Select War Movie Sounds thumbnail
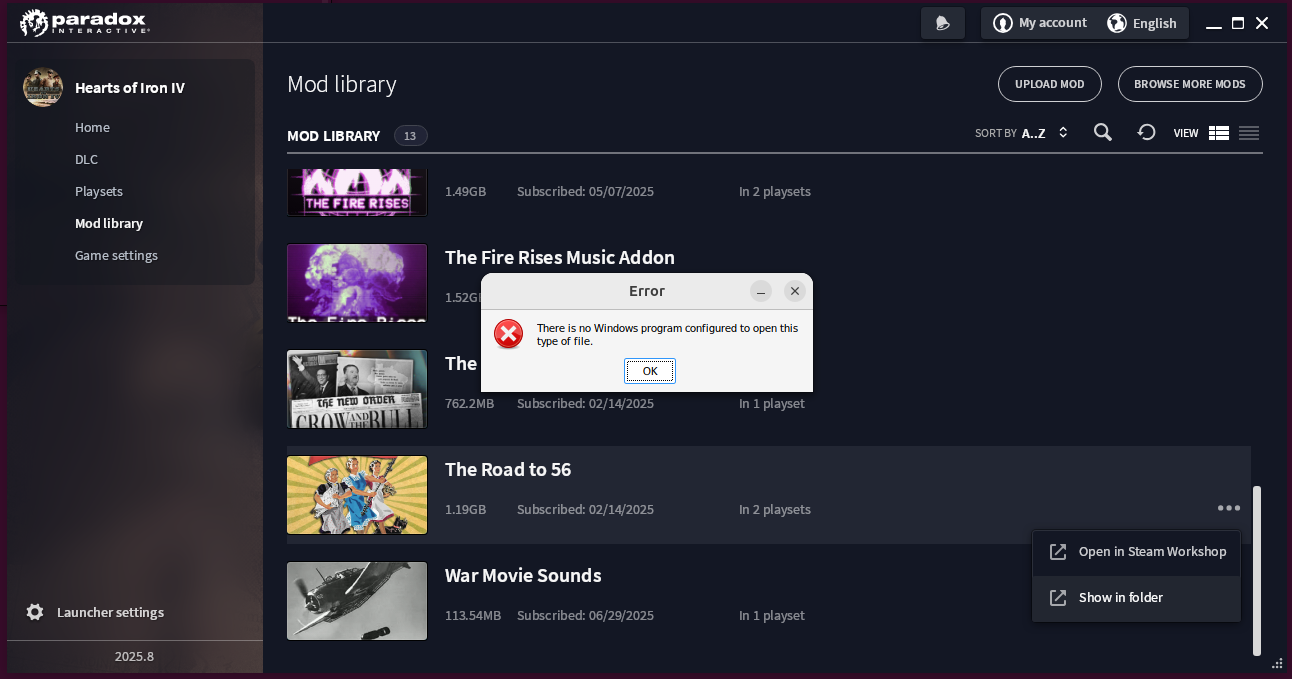Image resolution: width=1292 pixels, height=679 pixels. 357,601
